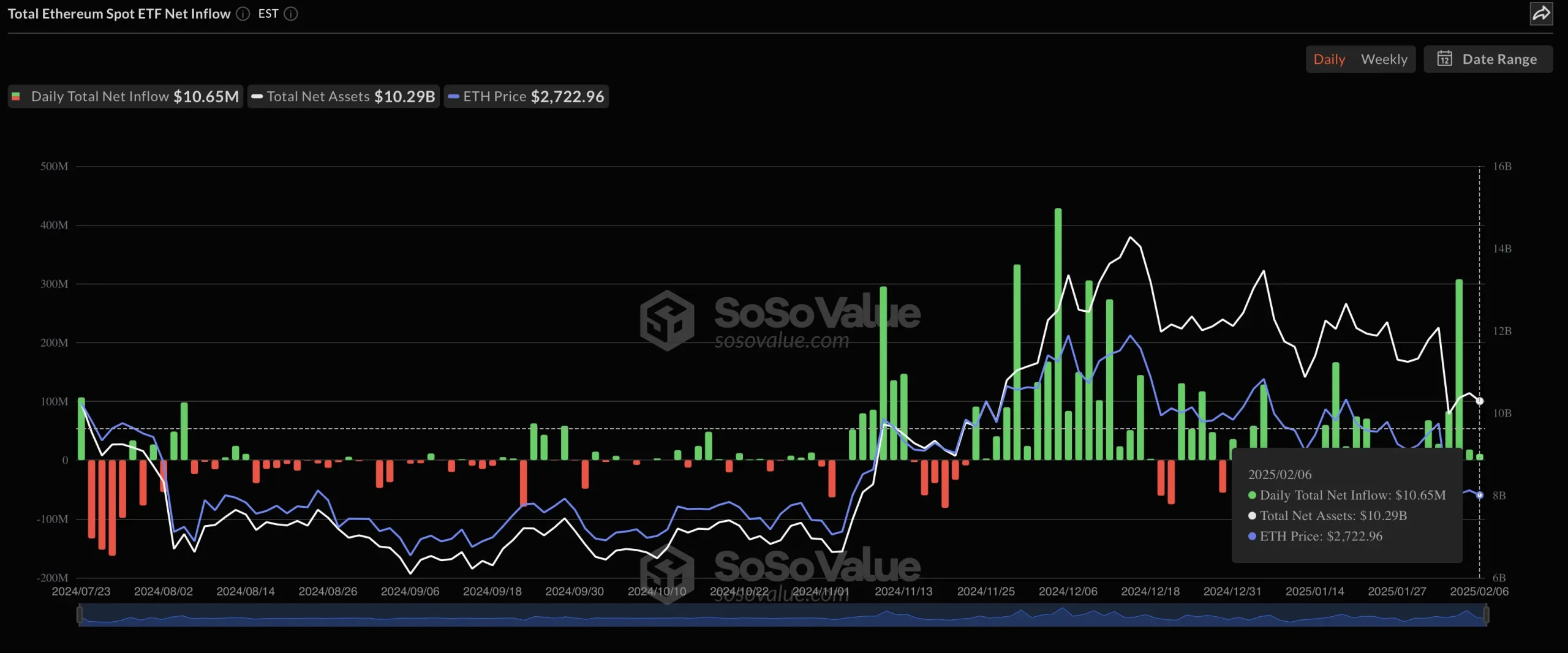Click the 500M y-axis label

coord(55,167)
